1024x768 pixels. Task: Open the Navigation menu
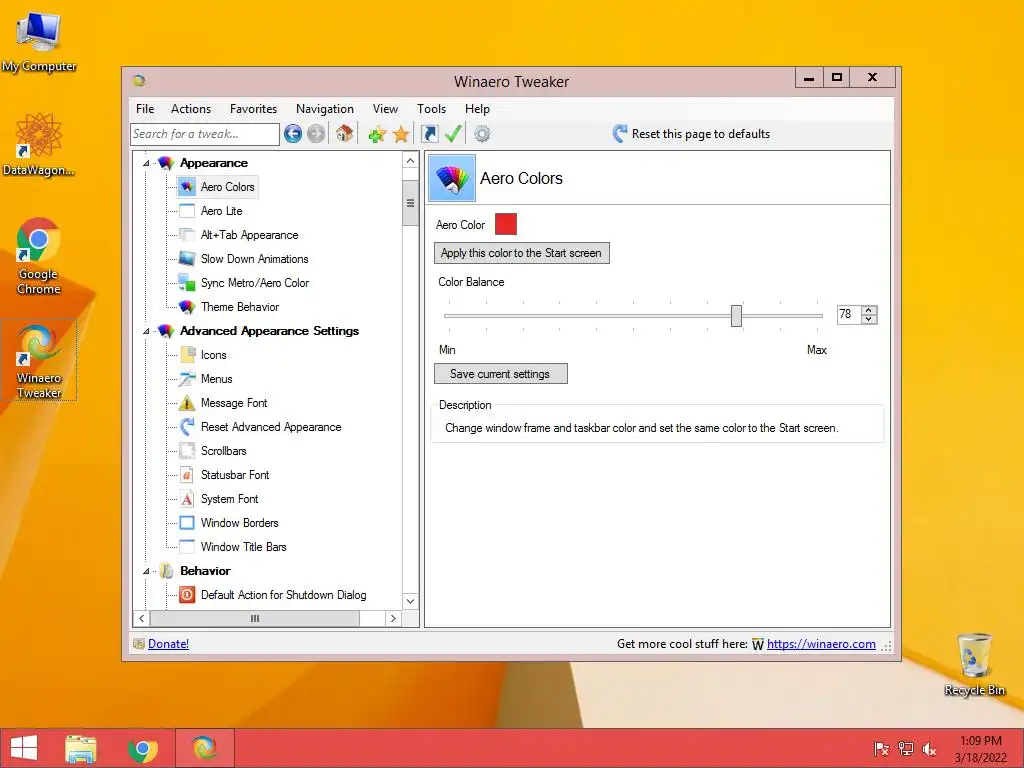(325, 109)
